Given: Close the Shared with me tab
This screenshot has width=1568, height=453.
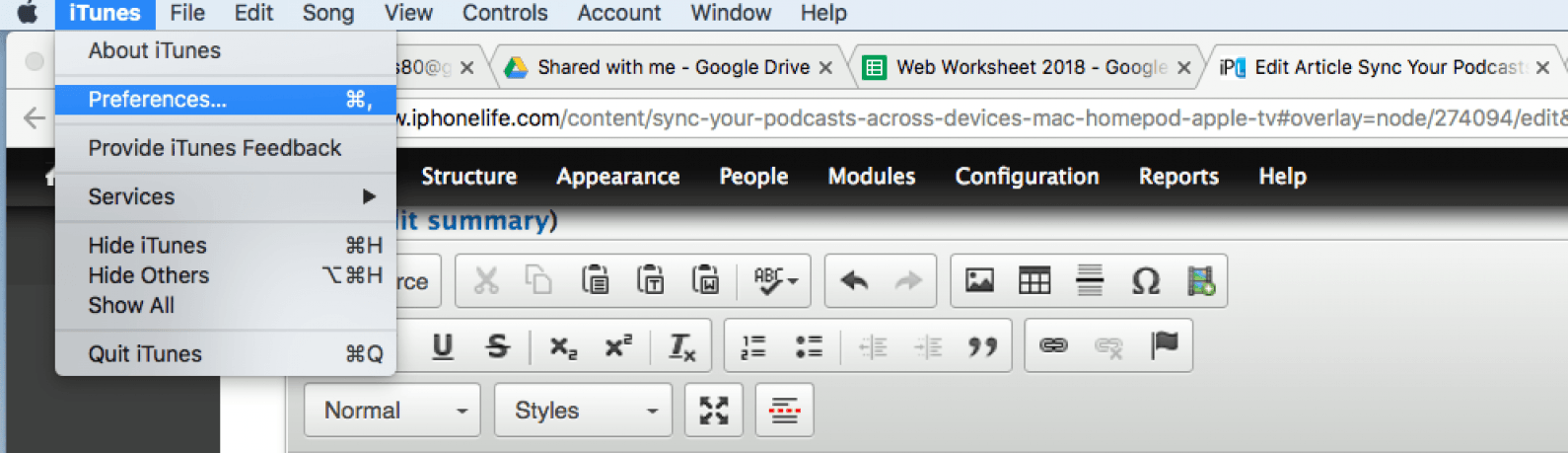Looking at the screenshot, I should [x=825, y=68].
